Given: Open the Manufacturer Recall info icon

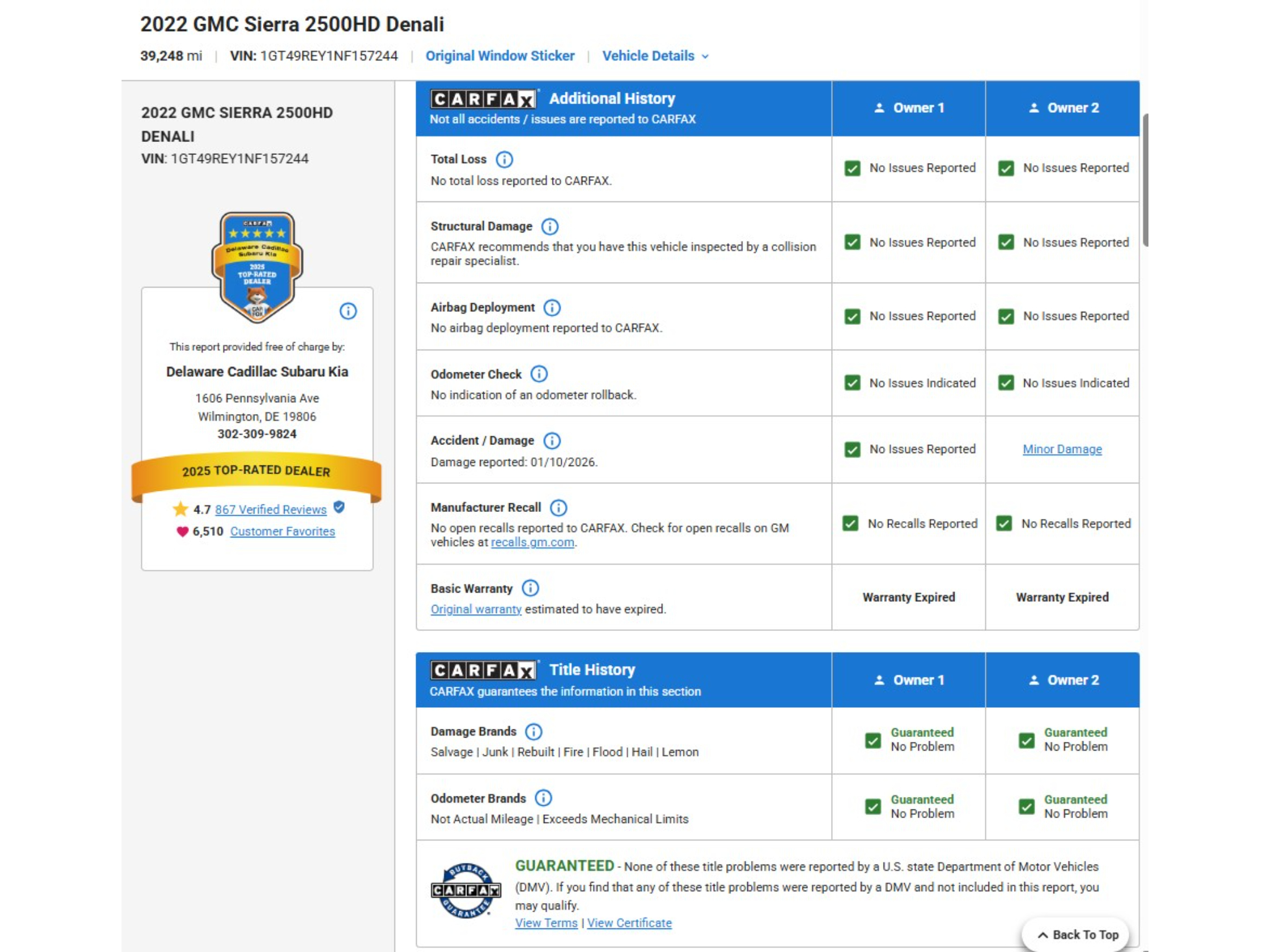Looking at the screenshot, I should pyautogui.click(x=558, y=508).
